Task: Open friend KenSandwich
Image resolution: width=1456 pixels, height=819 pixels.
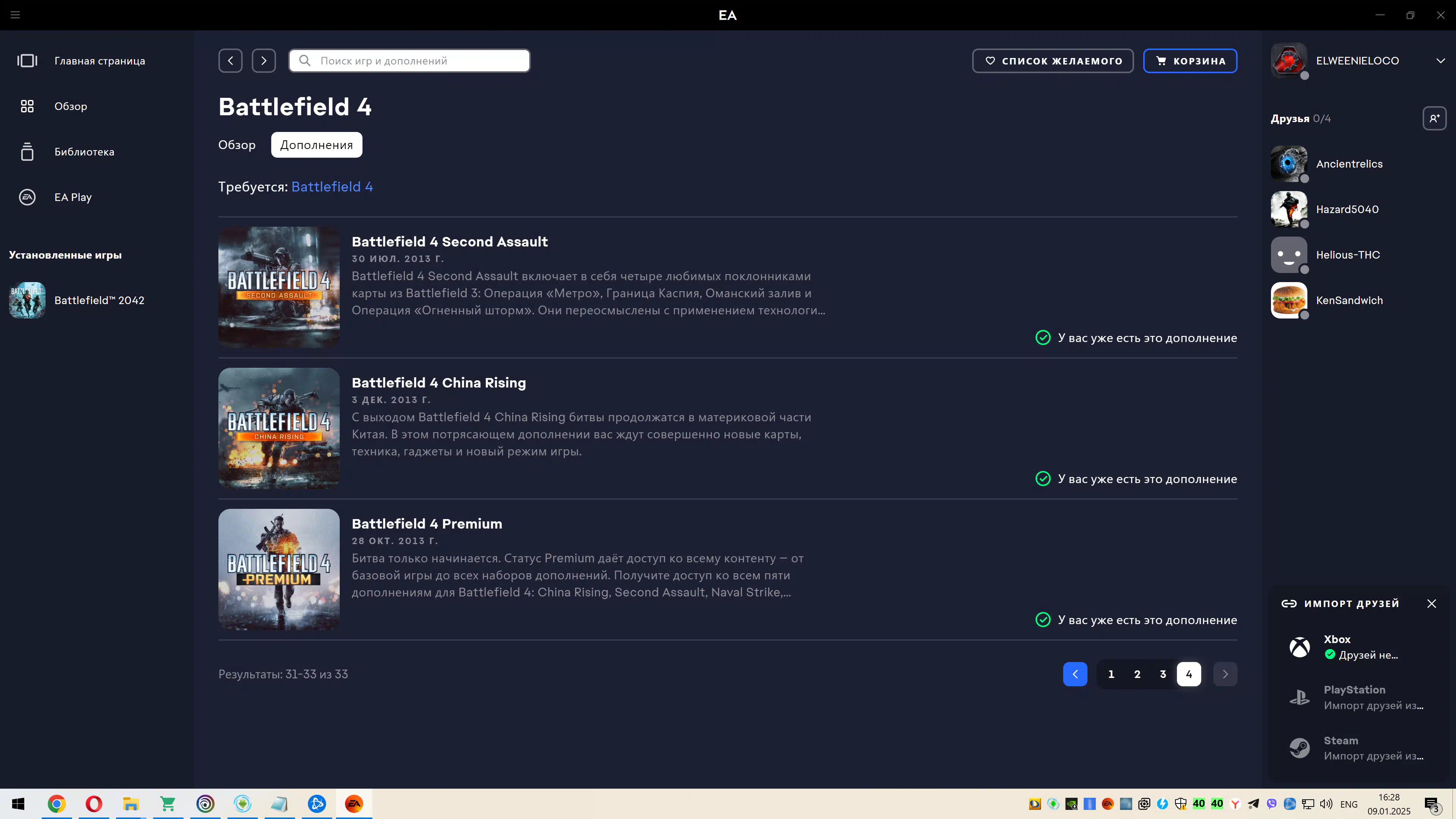Action: tap(1359, 300)
